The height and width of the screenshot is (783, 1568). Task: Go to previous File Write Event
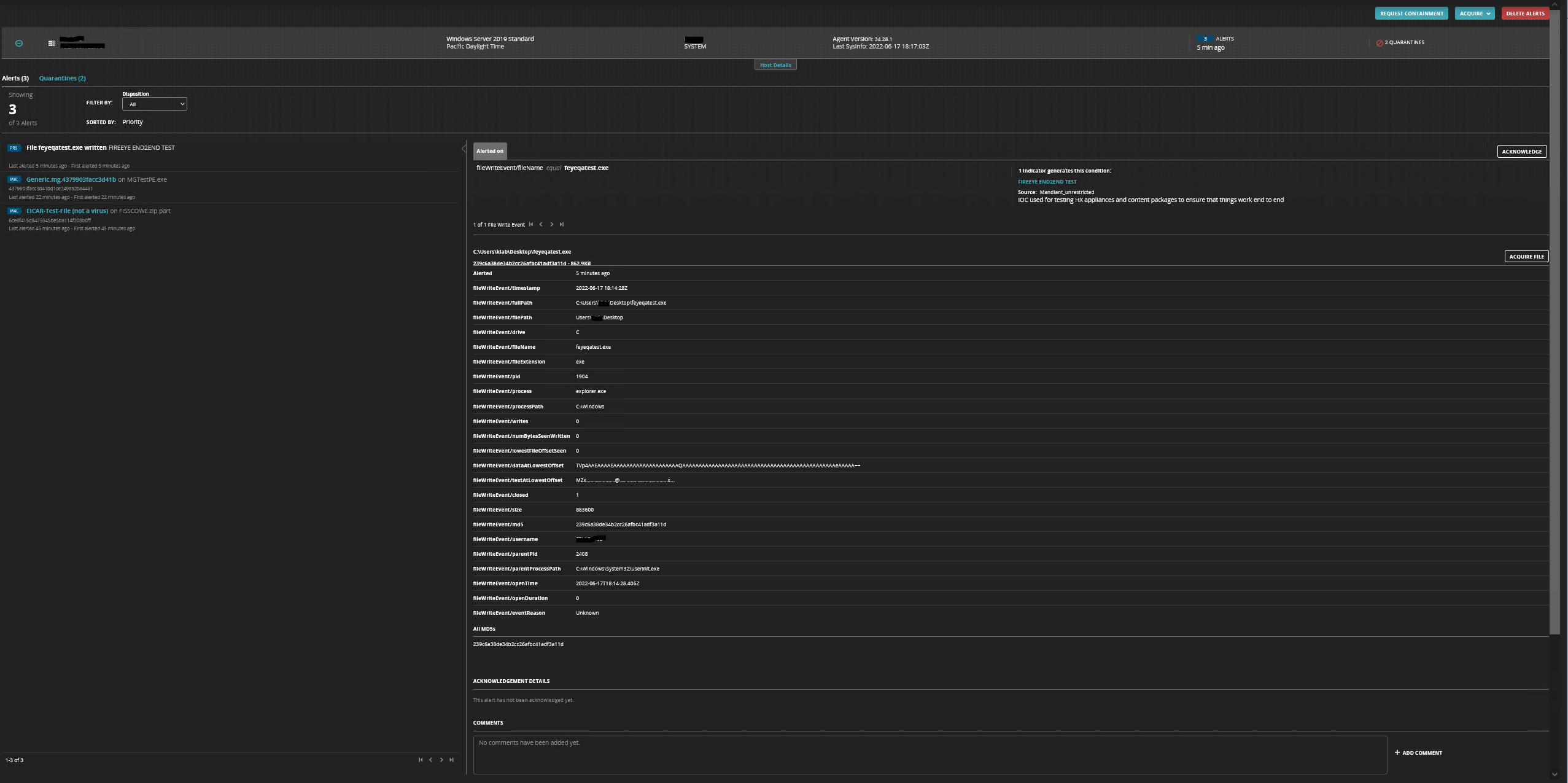541,224
